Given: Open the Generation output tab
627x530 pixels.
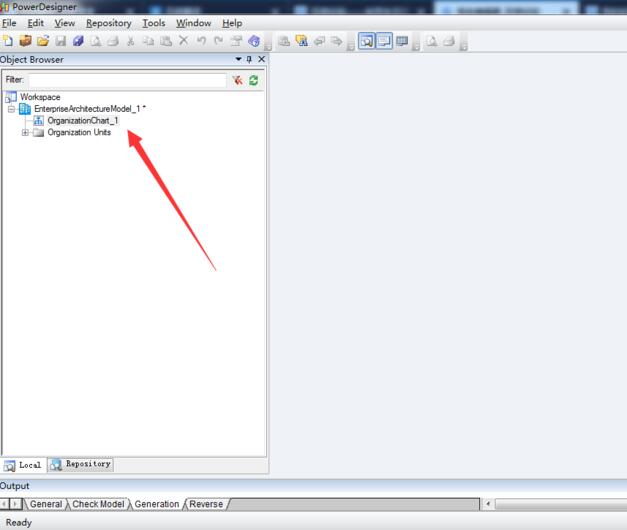Looking at the screenshot, I should click(157, 504).
